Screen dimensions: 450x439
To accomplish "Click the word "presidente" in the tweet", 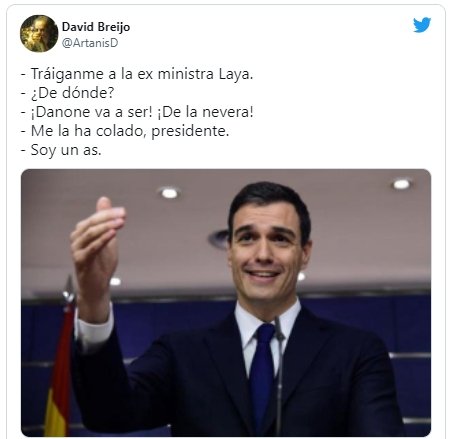I will 190,131.
